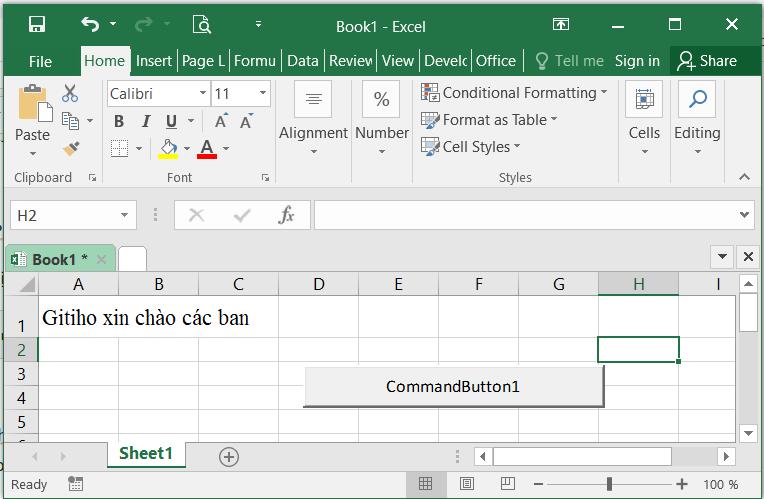The image size is (764, 499).
Task: Click the Share button
Action: point(707,61)
